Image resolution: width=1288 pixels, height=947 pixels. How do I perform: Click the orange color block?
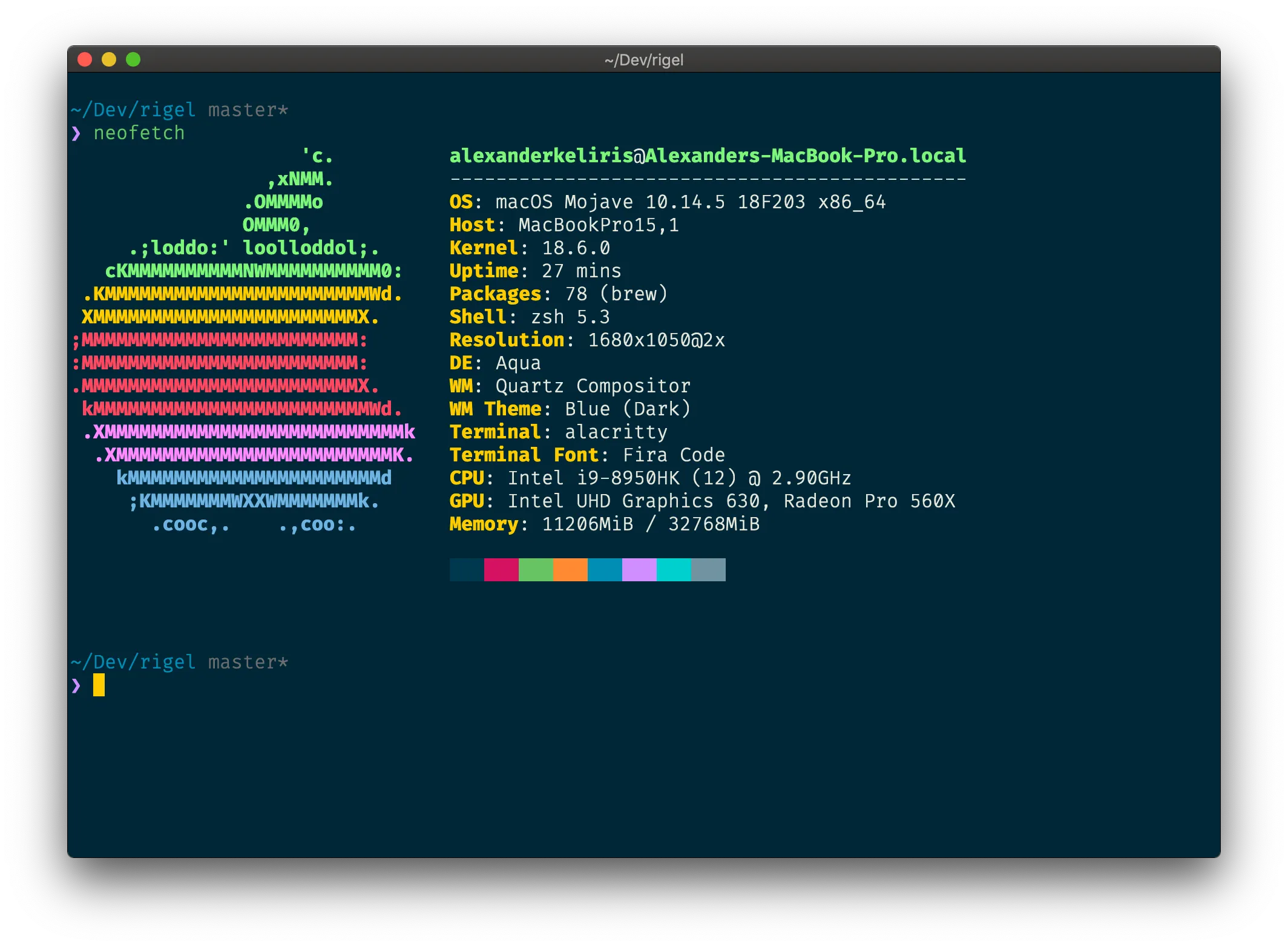click(570, 570)
